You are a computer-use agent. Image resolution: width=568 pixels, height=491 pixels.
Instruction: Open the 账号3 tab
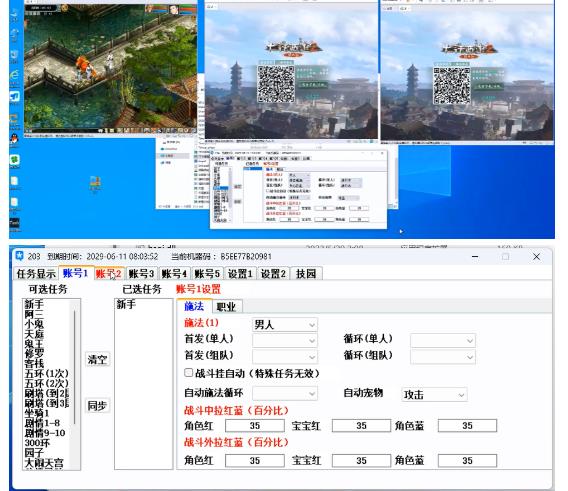[x=141, y=274]
